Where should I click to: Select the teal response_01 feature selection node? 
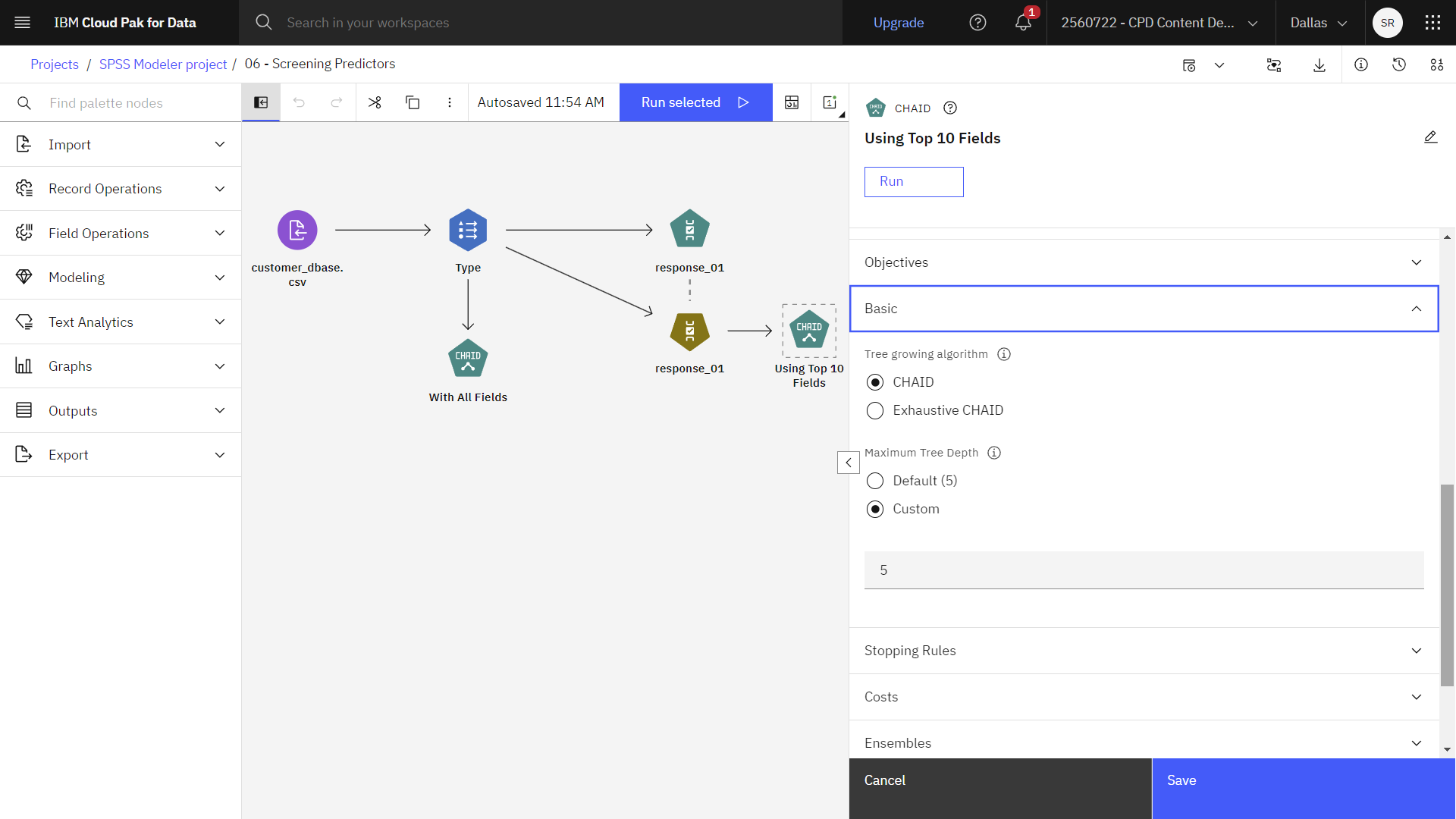coord(689,229)
